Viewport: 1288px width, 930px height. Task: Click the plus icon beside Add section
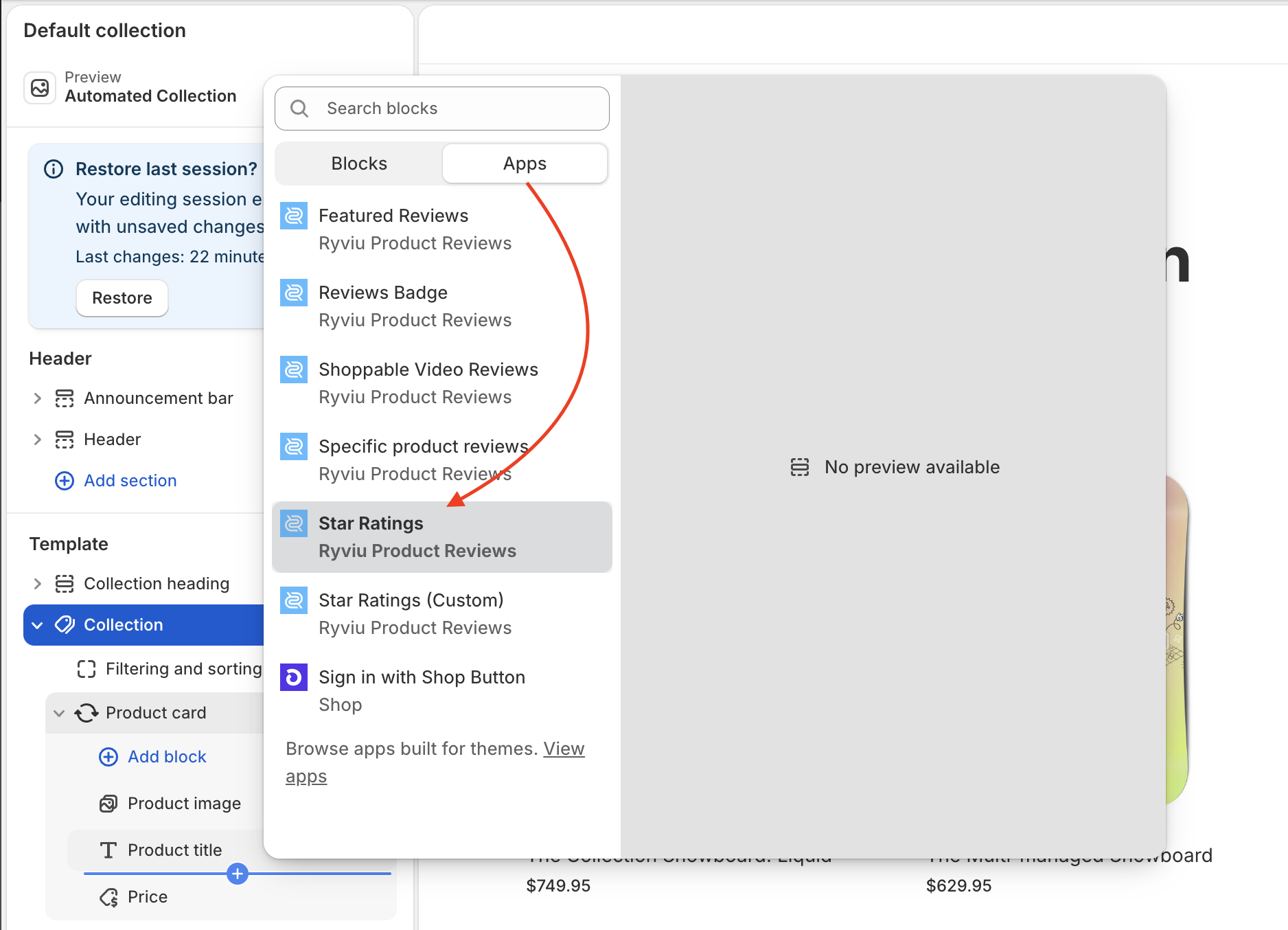[x=65, y=481]
